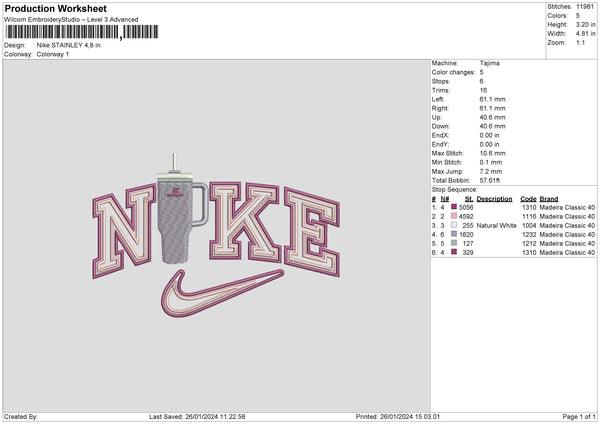Select the Min Stitch value 0.1 mm
The height and width of the screenshot is (424, 600).
tap(491, 162)
